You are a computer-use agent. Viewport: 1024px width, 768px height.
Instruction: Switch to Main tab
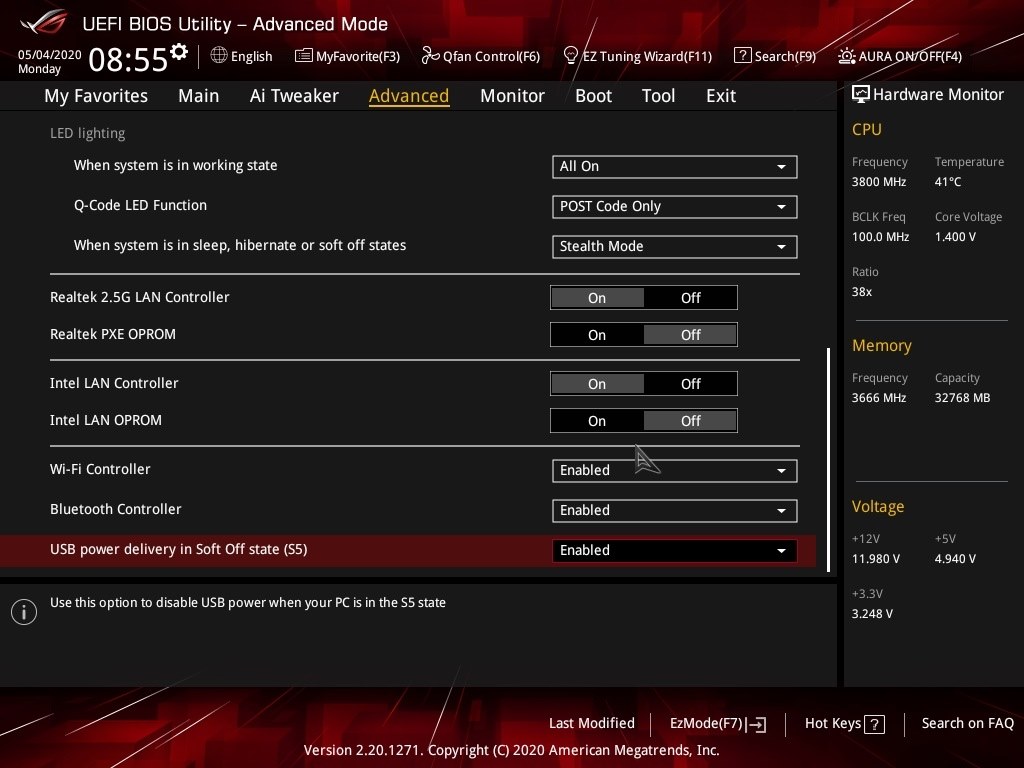click(x=199, y=96)
